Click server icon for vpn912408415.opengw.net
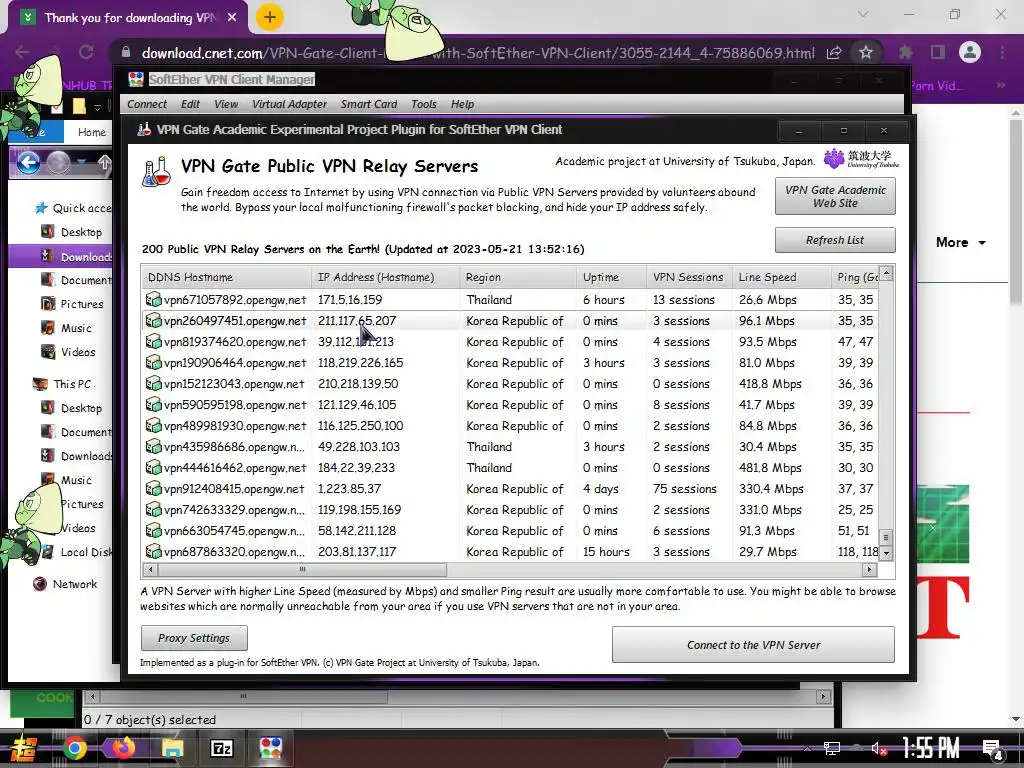 click(153, 488)
